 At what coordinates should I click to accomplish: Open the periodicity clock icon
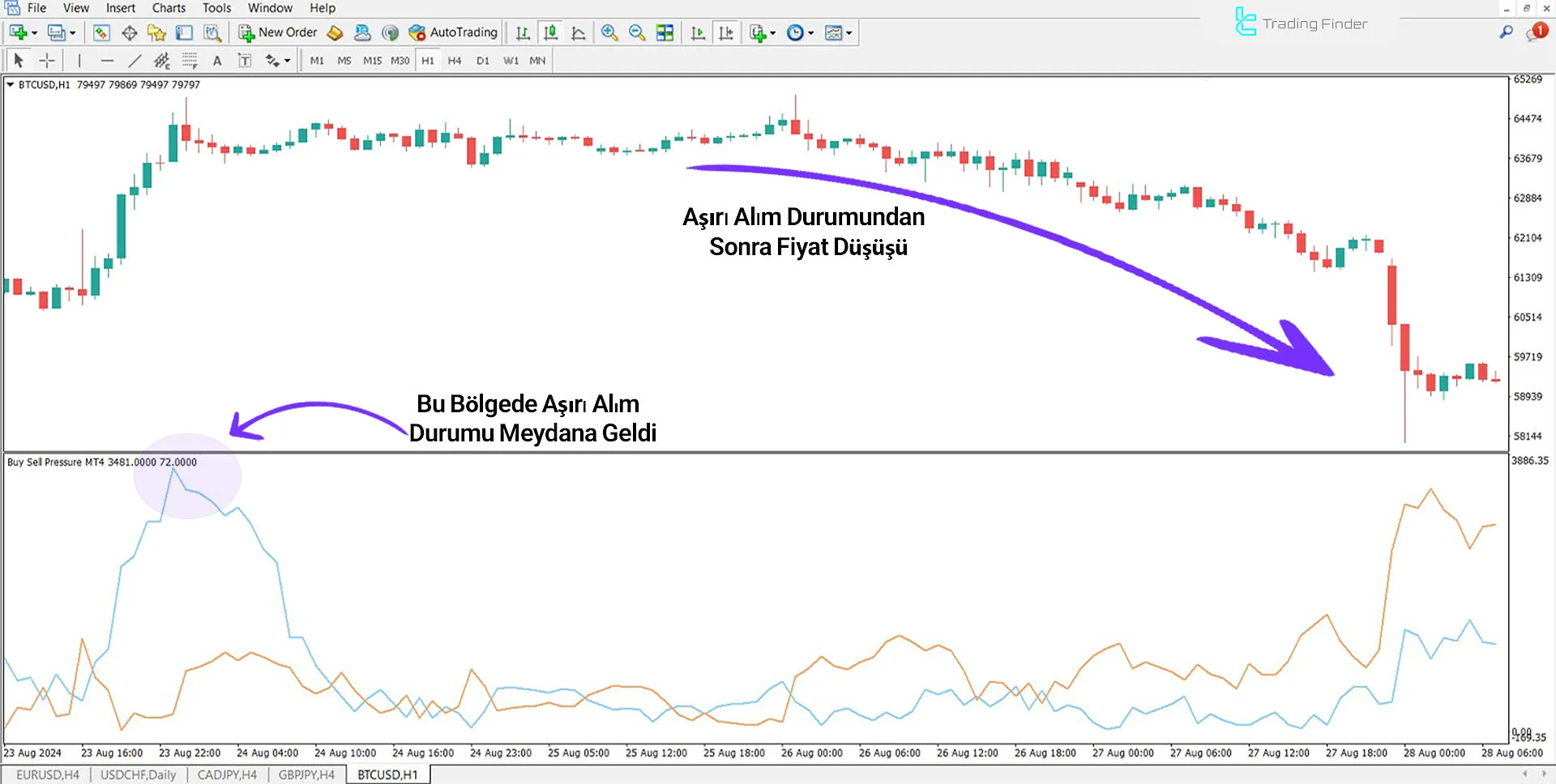[x=795, y=32]
